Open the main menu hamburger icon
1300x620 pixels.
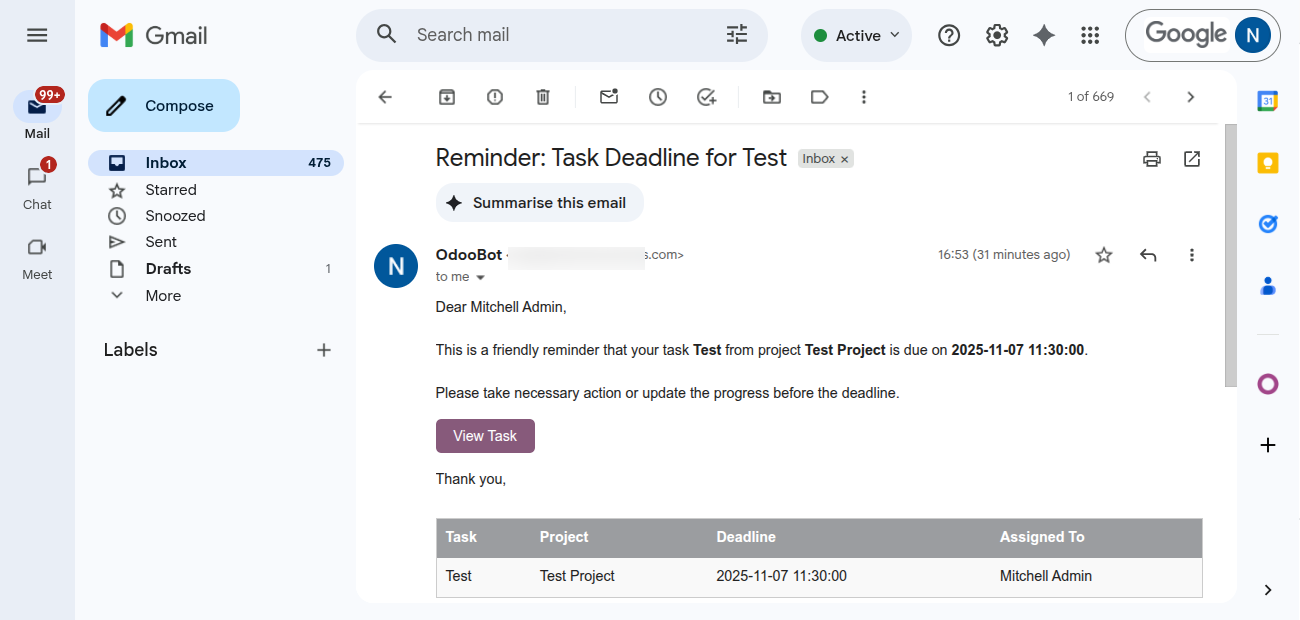coord(37,35)
